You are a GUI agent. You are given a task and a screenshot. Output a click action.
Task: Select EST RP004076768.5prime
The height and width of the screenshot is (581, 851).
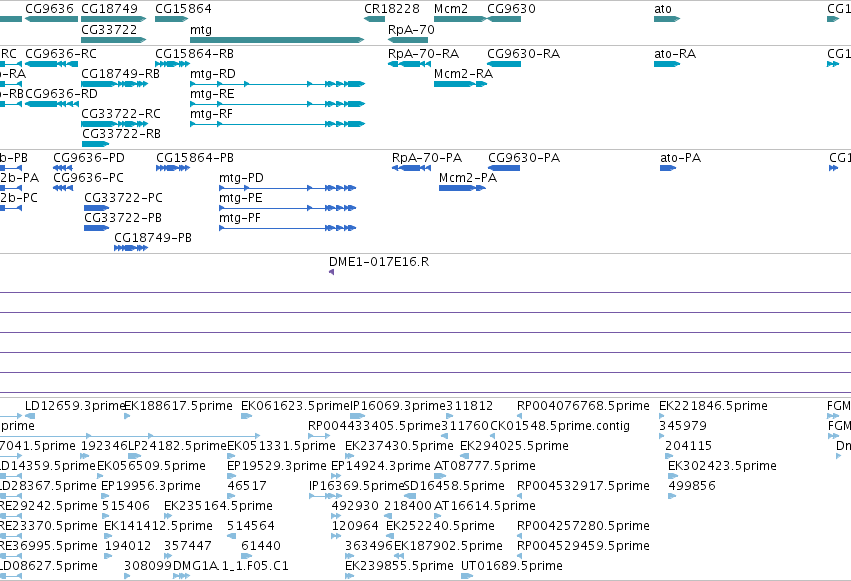[x=583, y=406]
